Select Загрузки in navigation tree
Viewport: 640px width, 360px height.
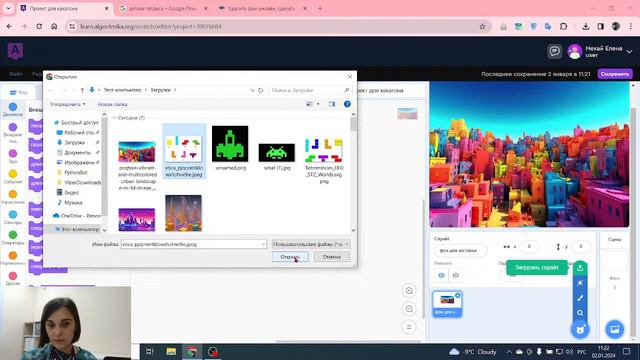pos(75,142)
